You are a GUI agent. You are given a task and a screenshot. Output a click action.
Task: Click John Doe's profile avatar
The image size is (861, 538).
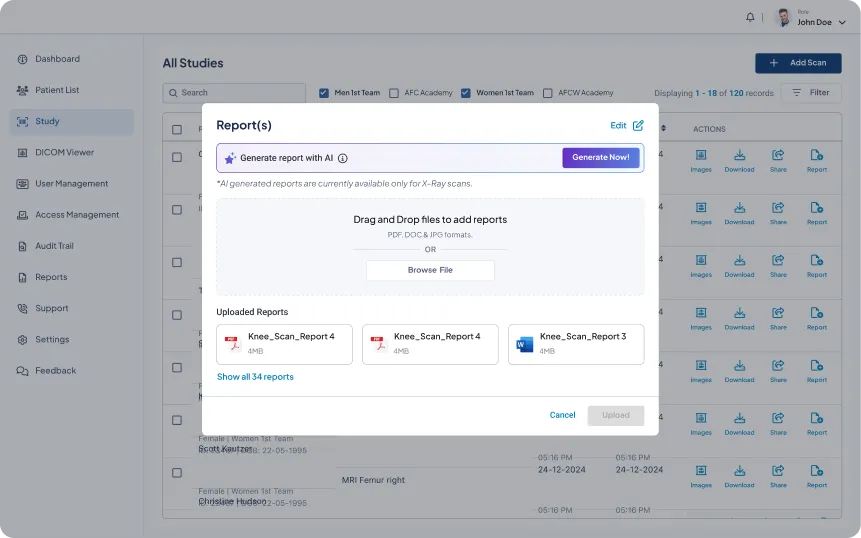click(x=784, y=18)
